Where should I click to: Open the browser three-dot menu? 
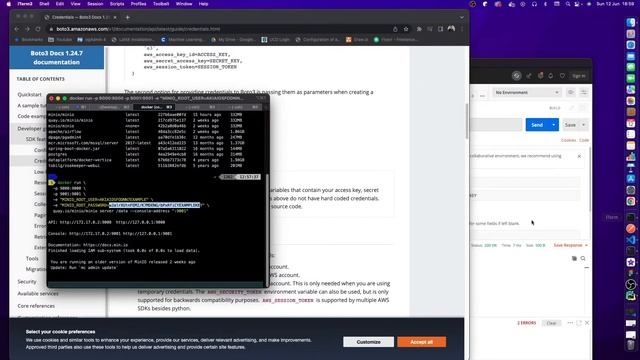click(462, 29)
